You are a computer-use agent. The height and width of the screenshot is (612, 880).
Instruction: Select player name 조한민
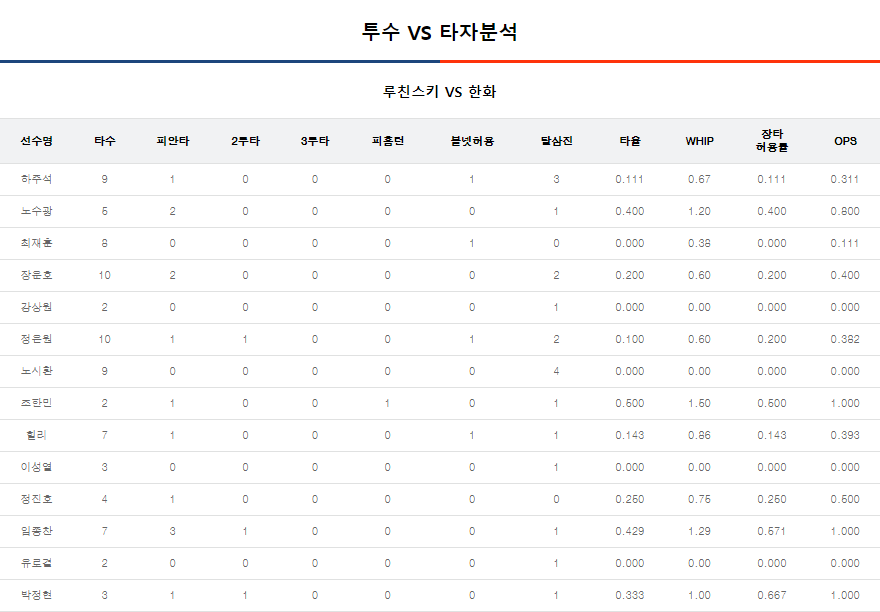click(36, 403)
